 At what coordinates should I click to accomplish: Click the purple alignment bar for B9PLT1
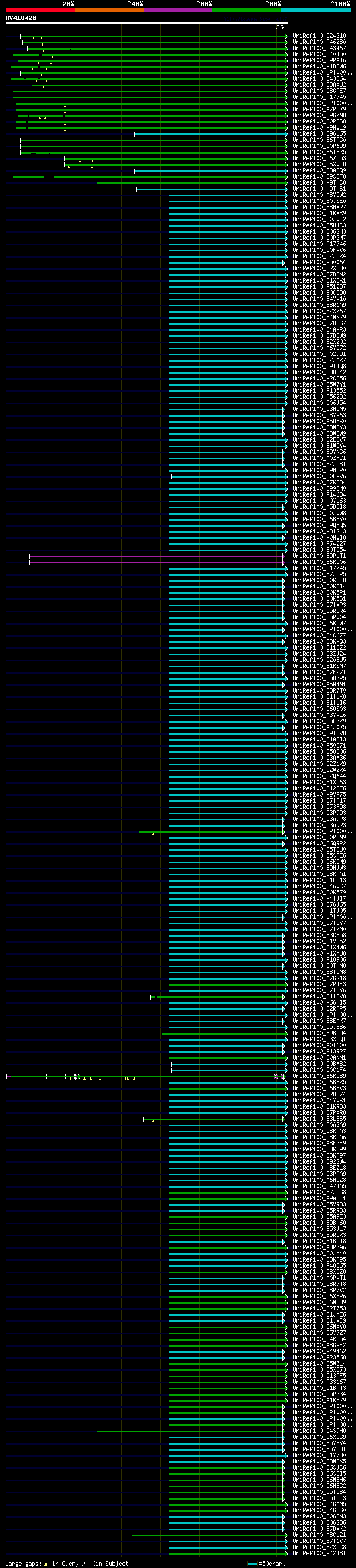[157, 556]
